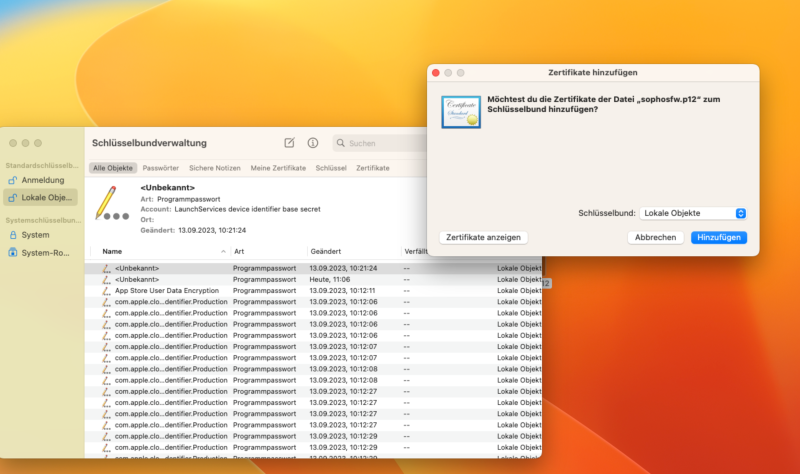800x474 pixels.
Task: Click the Schlüsselbundverwaltung window title
Action: point(149,143)
